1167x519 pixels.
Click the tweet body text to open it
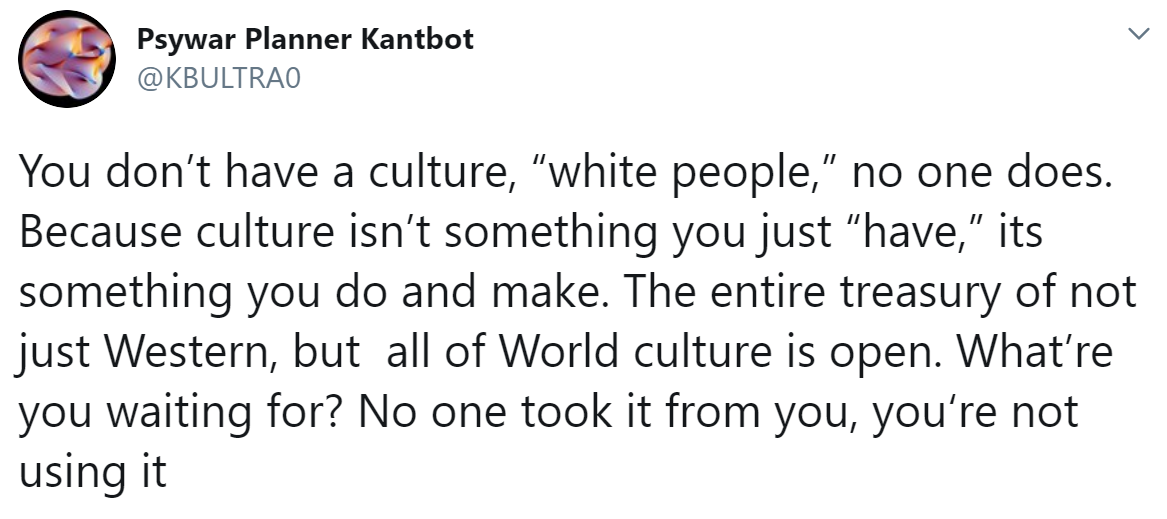tap(577, 321)
